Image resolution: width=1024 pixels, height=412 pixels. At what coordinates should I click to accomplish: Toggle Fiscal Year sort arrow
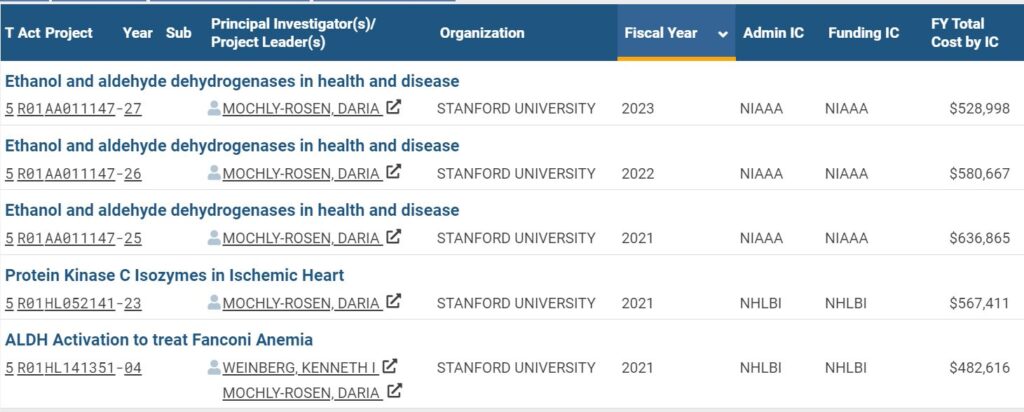click(722, 33)
